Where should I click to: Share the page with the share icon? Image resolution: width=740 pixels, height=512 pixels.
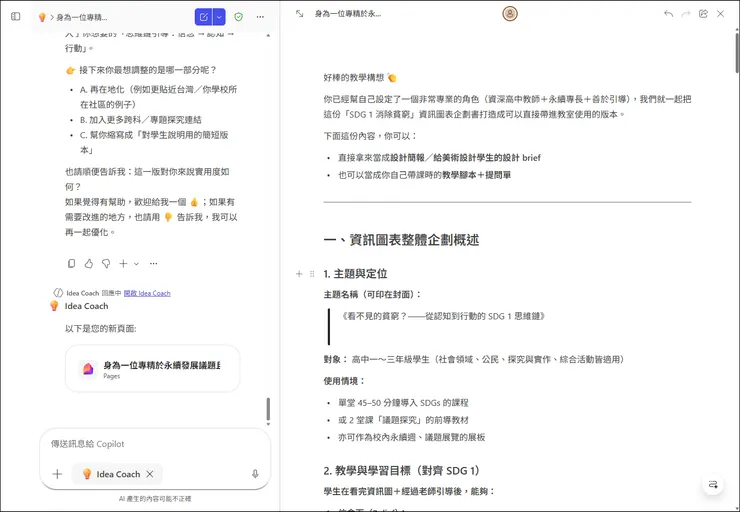(x=703, y=14)
